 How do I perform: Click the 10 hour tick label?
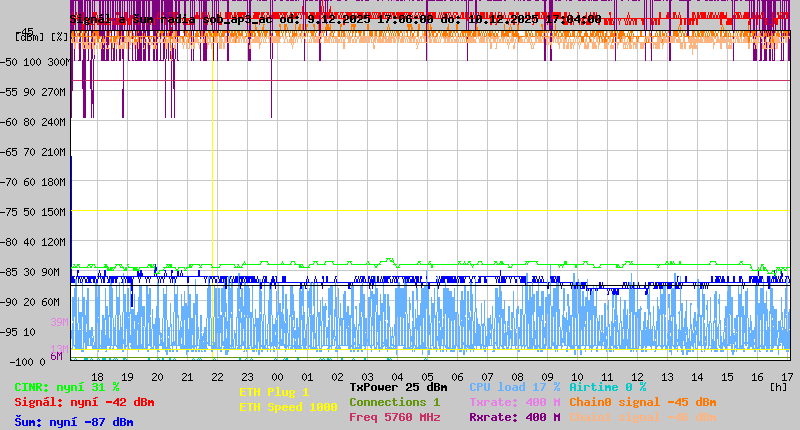click(x=577, y=377)
